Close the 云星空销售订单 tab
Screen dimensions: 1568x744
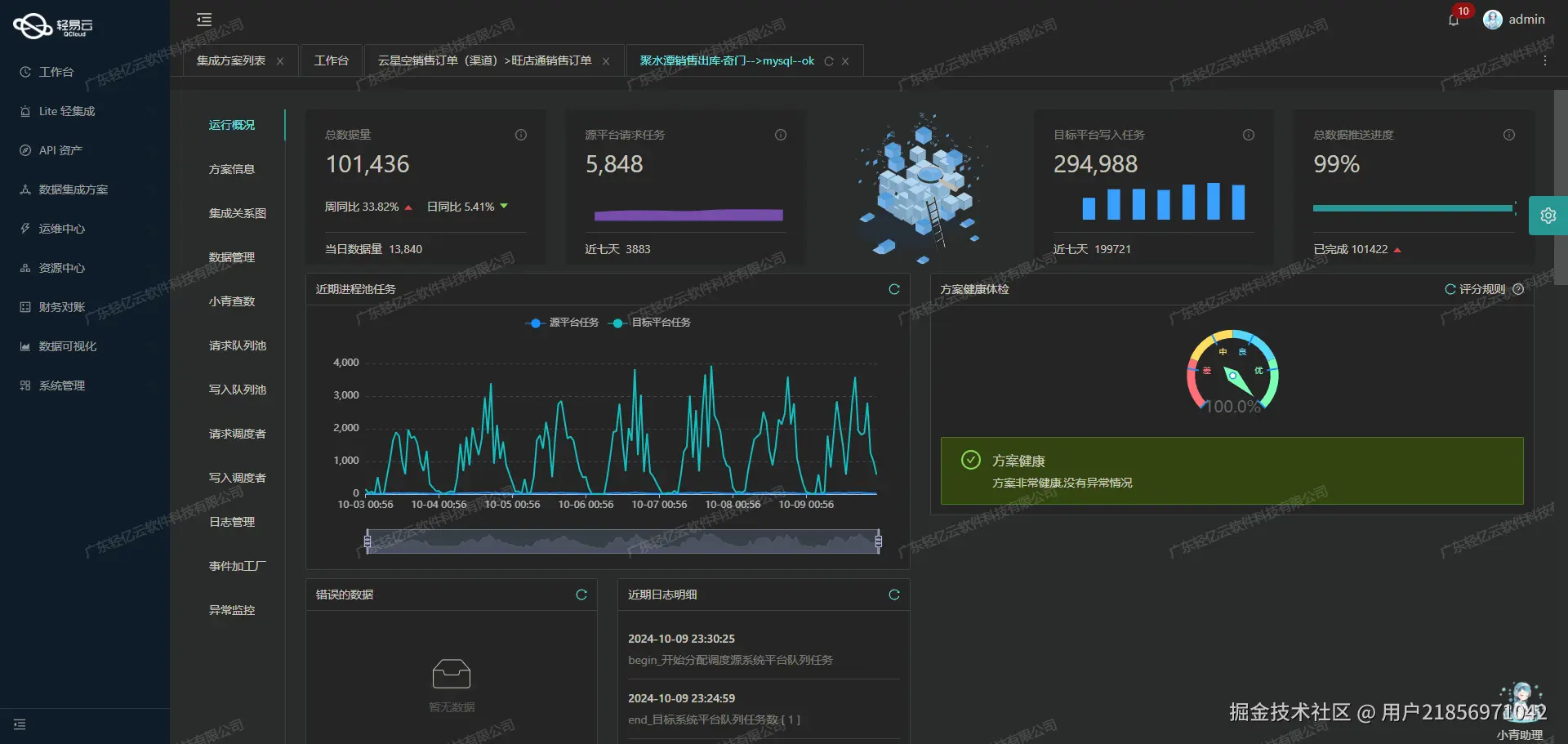[x=606, y=61]
